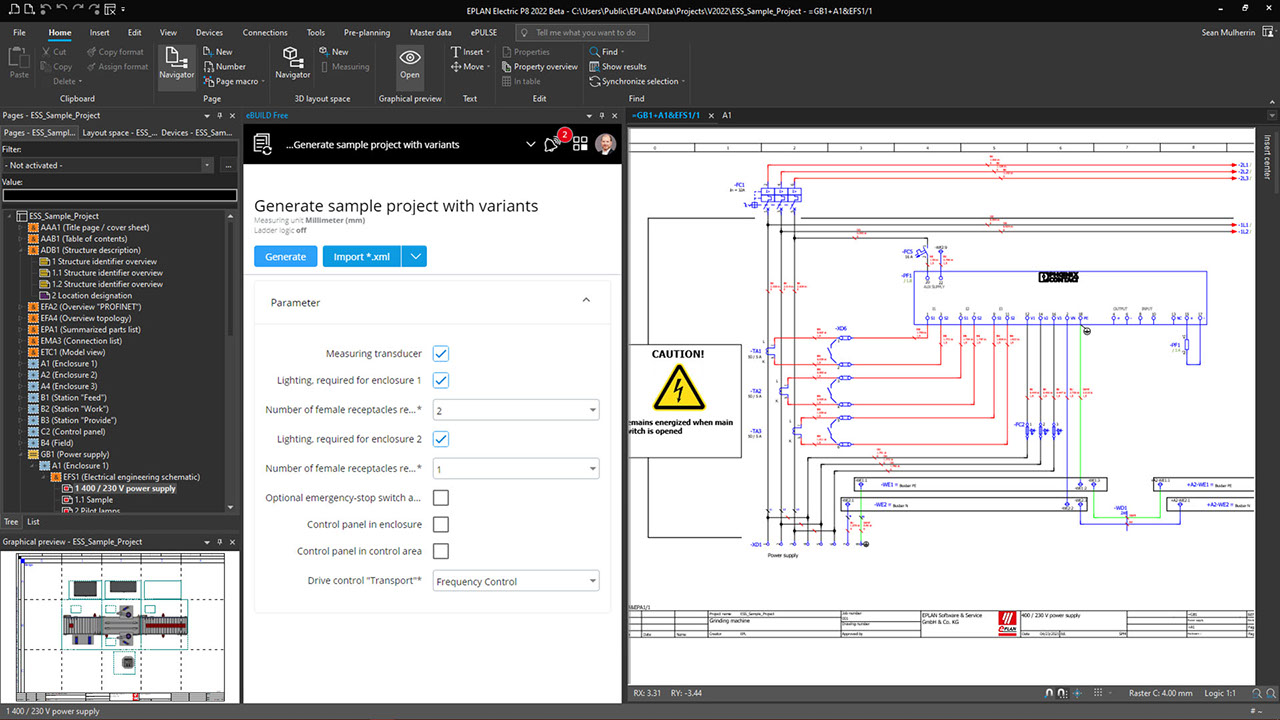Screen dimensions: 1280x720
Task: Open the Pre-planning ribbon tab
Action: pyautogui.click(x=367, y=33)
